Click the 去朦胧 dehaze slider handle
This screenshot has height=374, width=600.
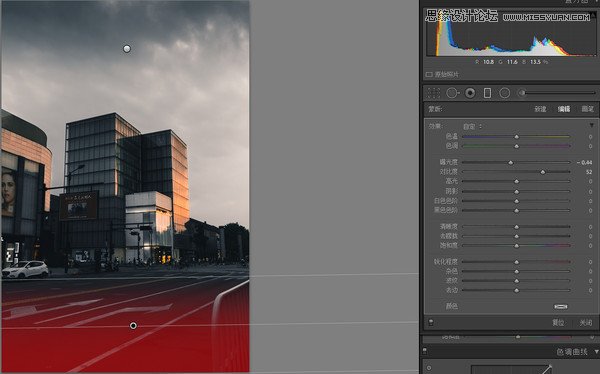tap(517, 236)
